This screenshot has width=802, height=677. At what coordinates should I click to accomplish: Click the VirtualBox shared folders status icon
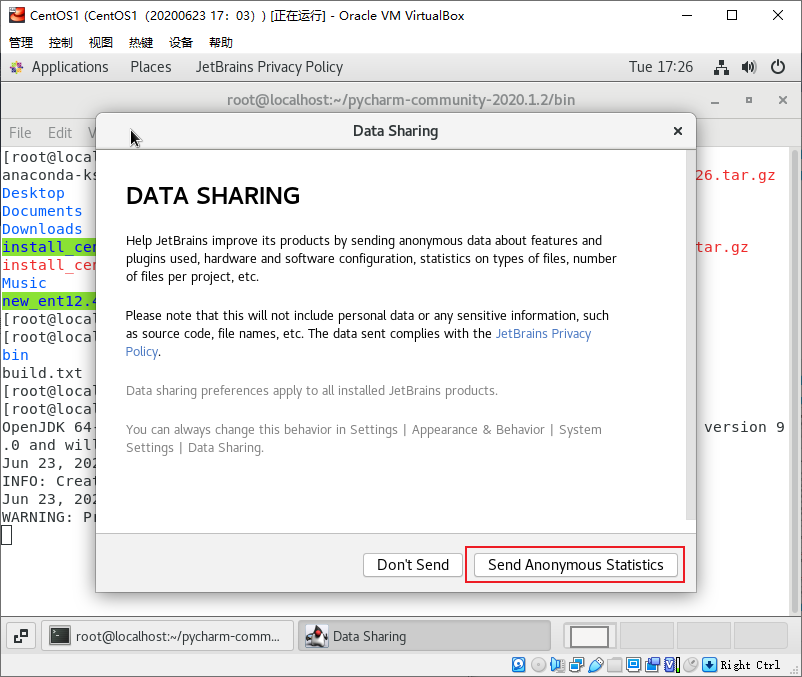[x=614, y=665]
